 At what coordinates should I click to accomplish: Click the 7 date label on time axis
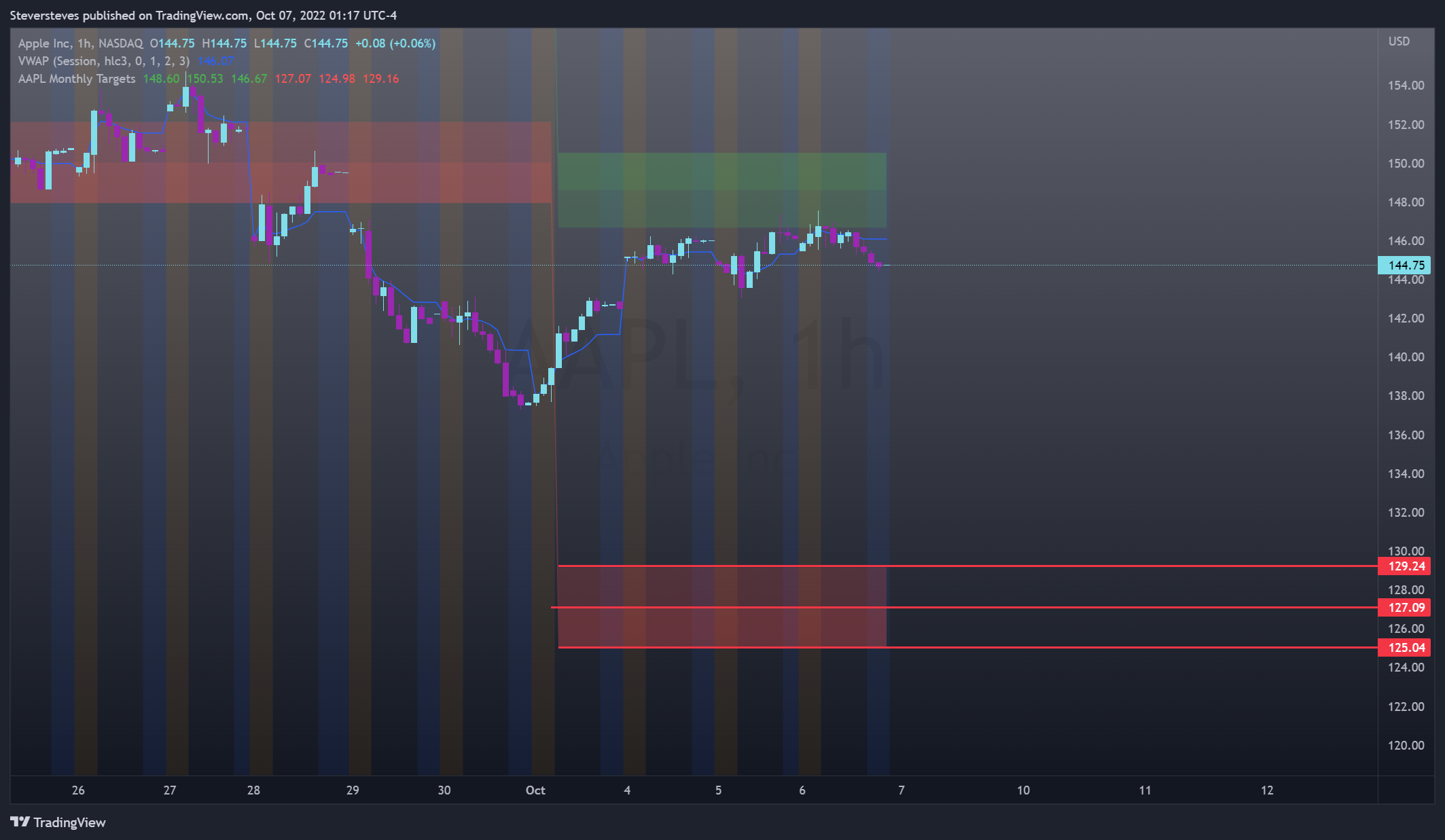(902, 790)
